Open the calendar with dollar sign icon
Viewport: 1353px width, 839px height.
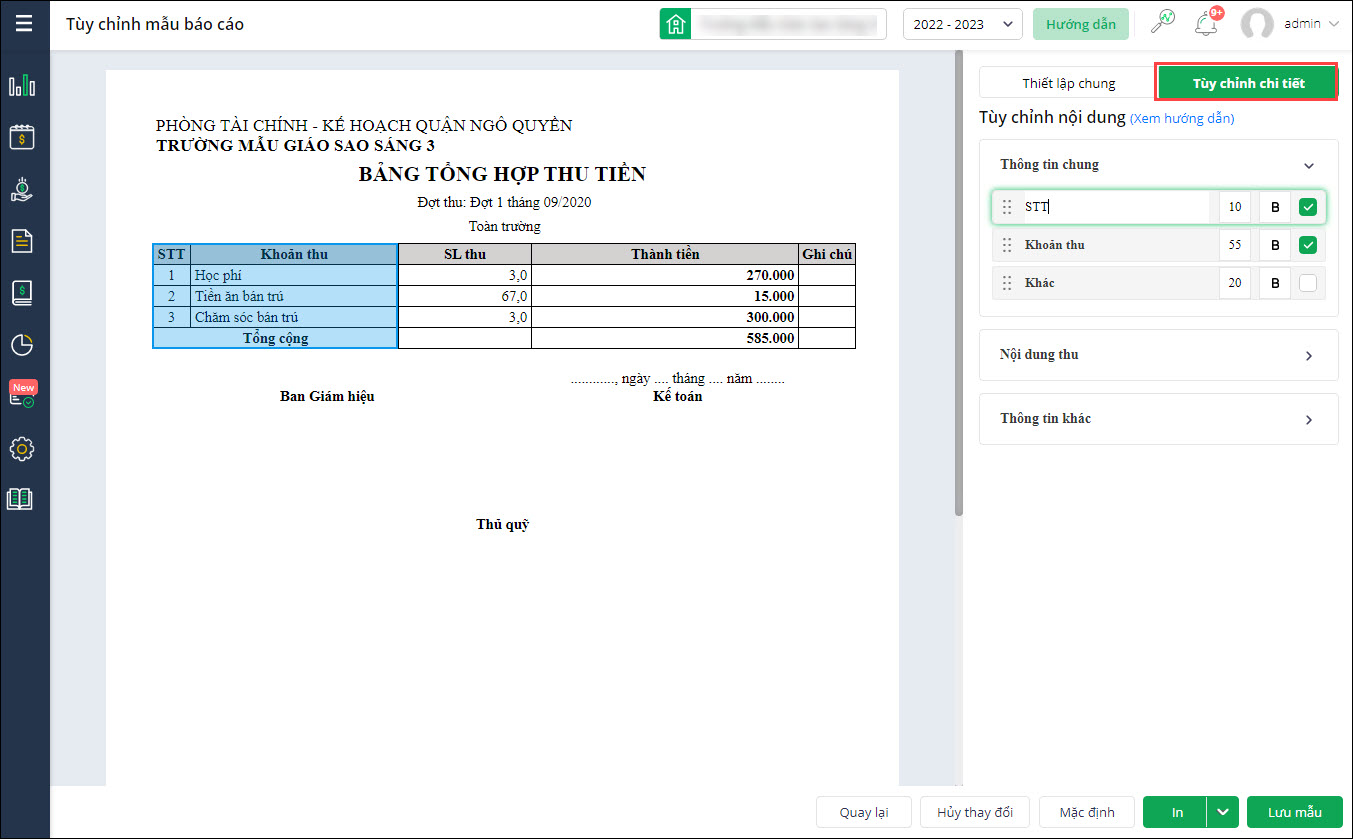click(x=22, y=137)
